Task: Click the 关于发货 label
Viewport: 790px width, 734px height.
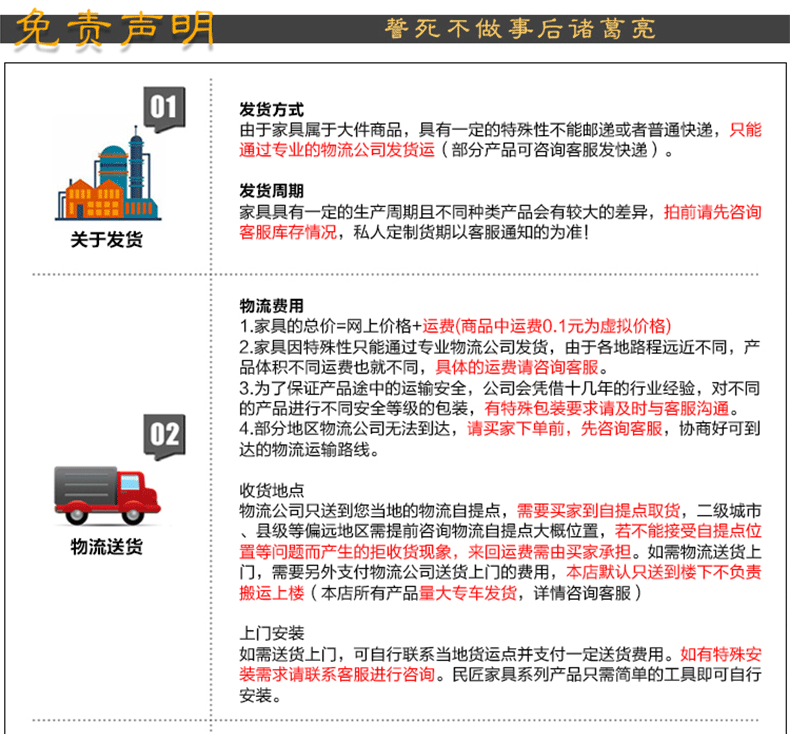Action: pyautogui.click(x=107, y=239)
